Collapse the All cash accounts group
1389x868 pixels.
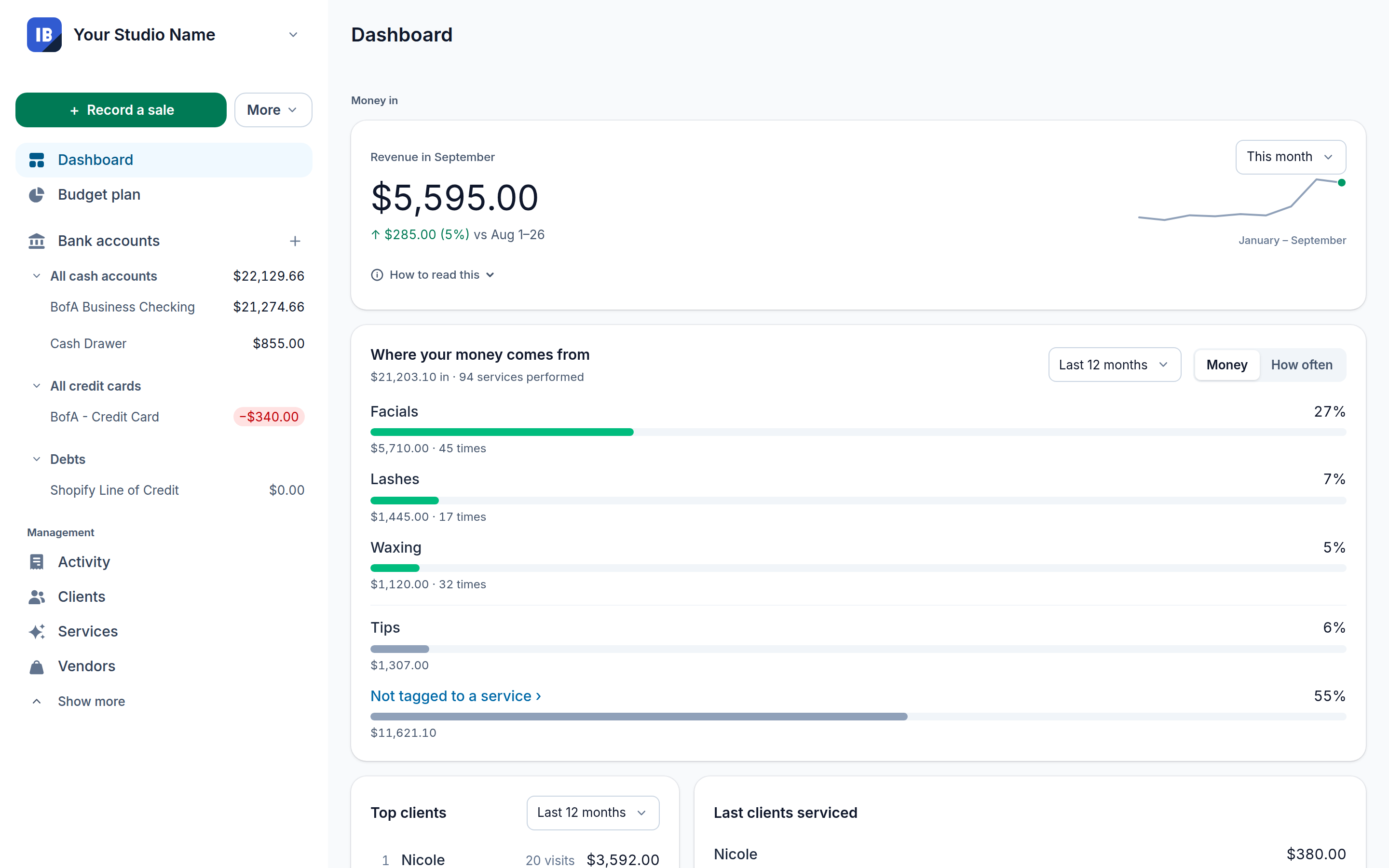[37, 276]
